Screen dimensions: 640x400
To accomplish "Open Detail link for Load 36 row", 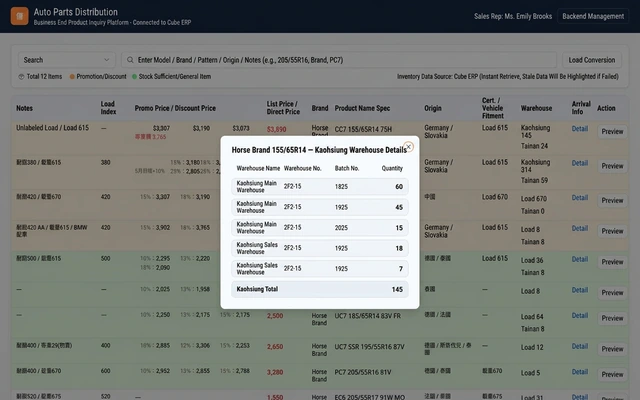I will (x=580, y=259).
